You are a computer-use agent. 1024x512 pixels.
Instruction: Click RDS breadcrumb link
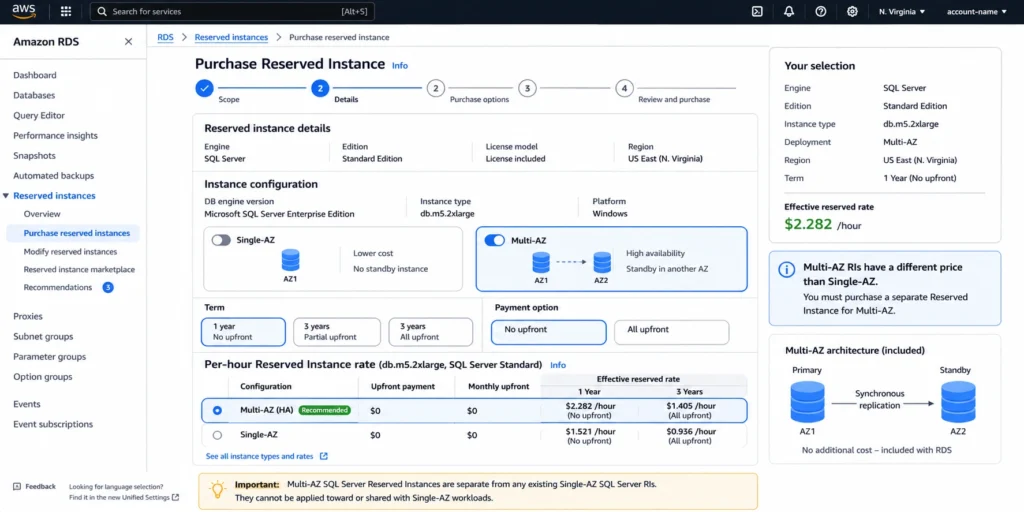click(x=165, y=37)
